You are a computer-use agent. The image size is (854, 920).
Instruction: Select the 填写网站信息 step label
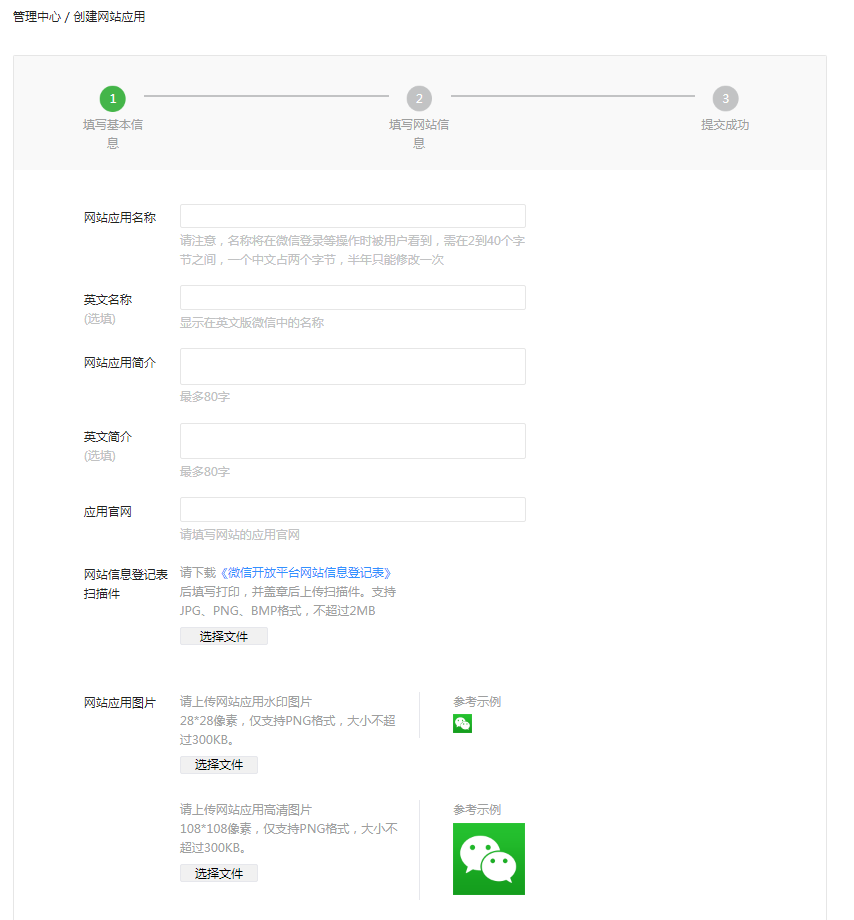(x=419, y=134)
